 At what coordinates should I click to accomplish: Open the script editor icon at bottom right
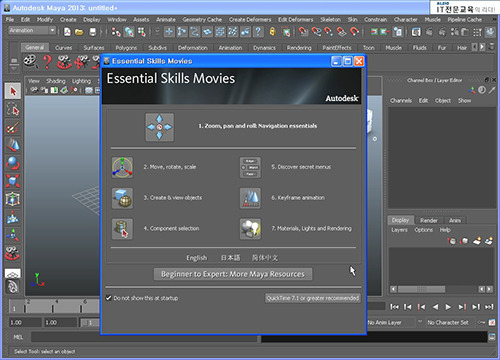(x=492, y=337)
